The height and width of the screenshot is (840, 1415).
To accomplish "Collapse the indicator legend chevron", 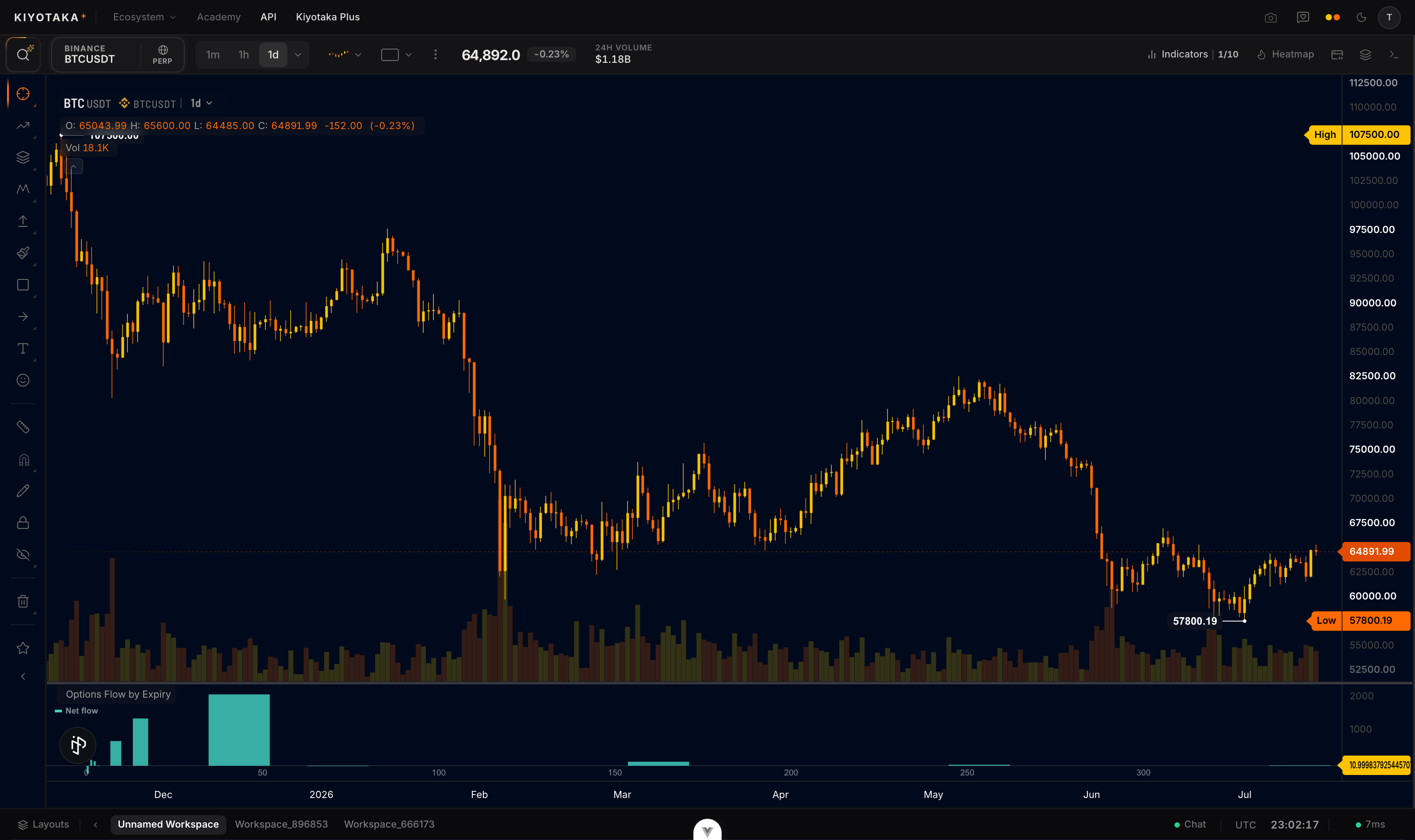I will (73, 166).
